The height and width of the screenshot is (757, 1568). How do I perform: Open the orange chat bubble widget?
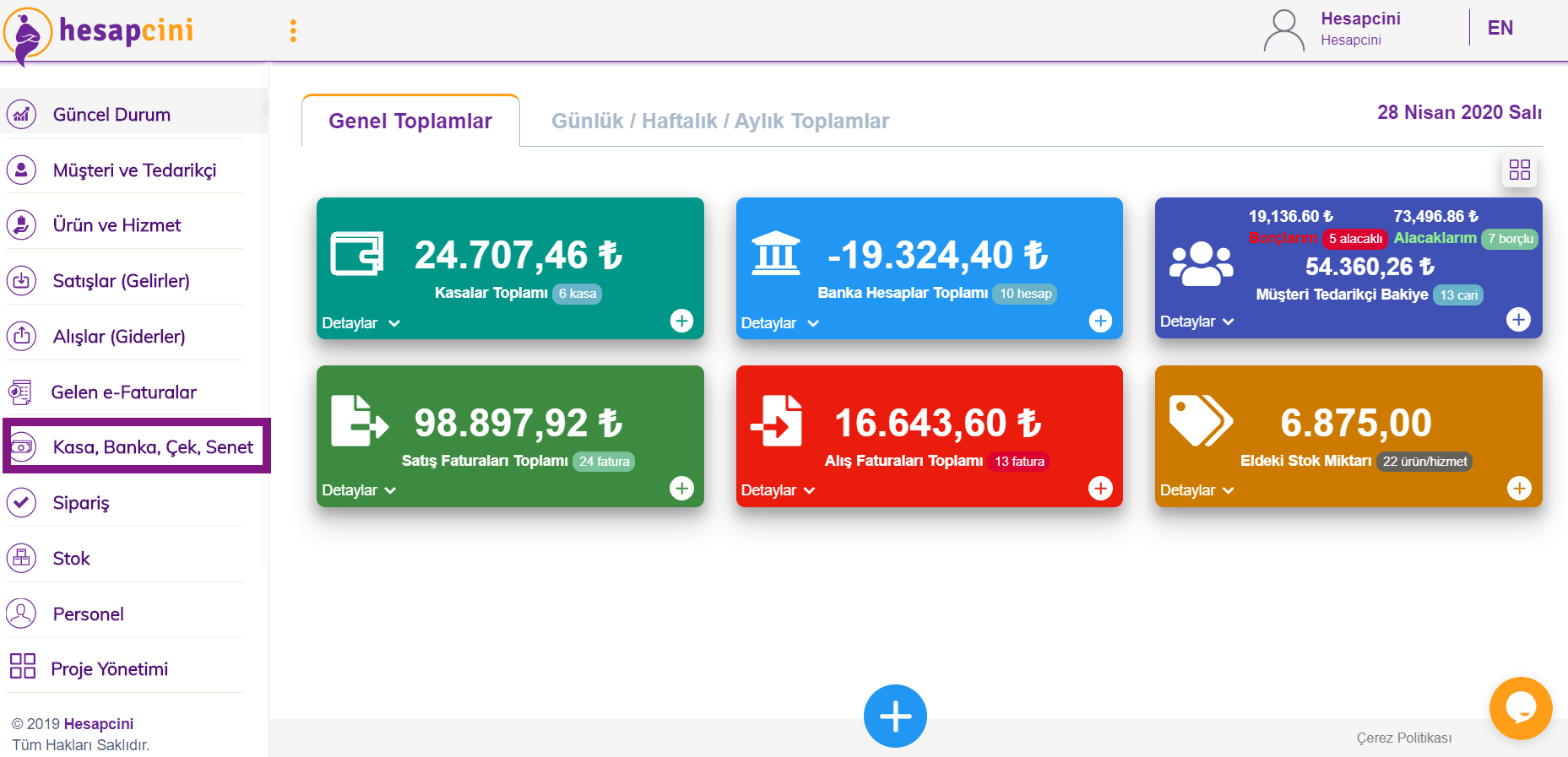1520,708
